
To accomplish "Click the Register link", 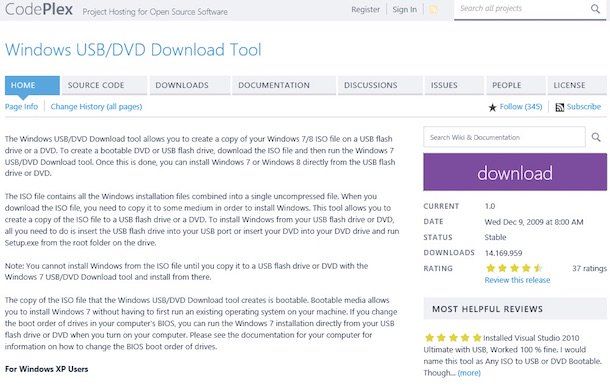I will pos(365,9).
